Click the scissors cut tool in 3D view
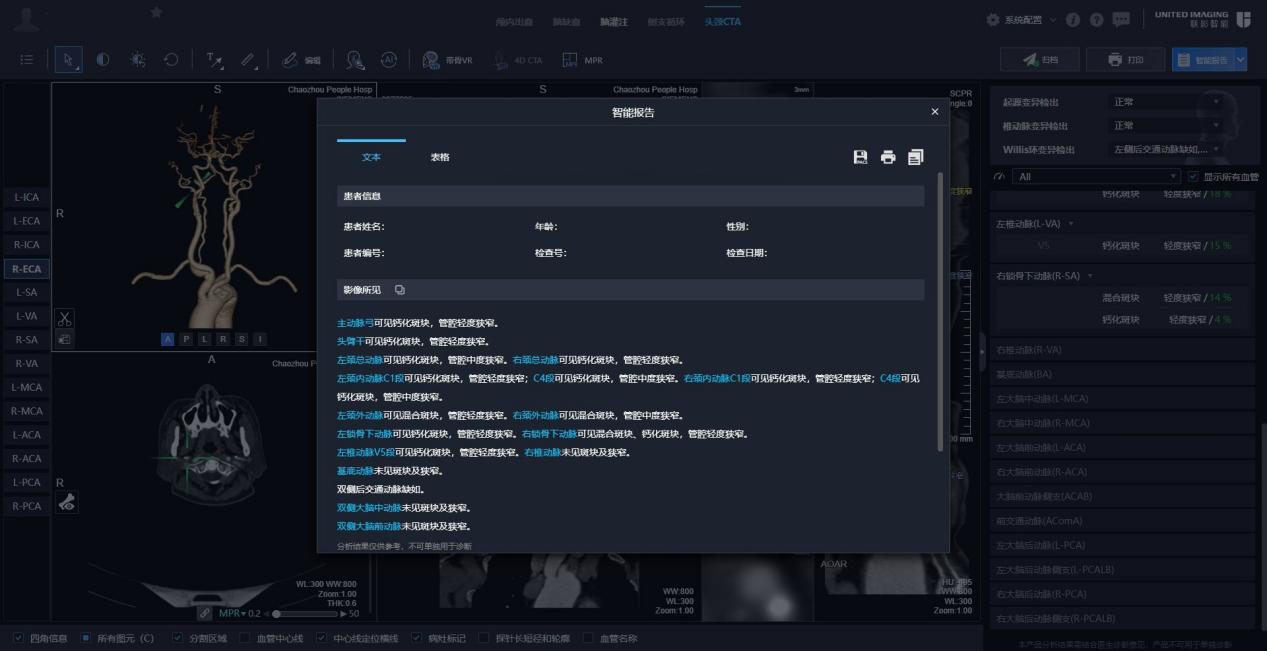Screen dimensions: 1267x651 point(65,319)
